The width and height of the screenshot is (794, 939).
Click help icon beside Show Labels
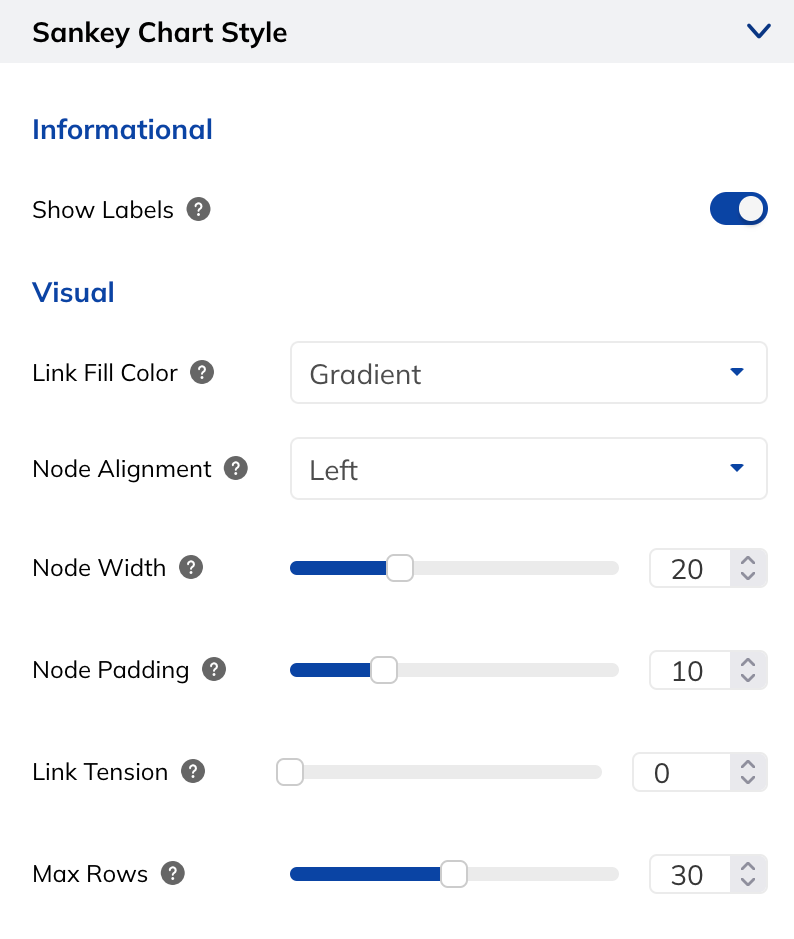[x=198, y=210]
